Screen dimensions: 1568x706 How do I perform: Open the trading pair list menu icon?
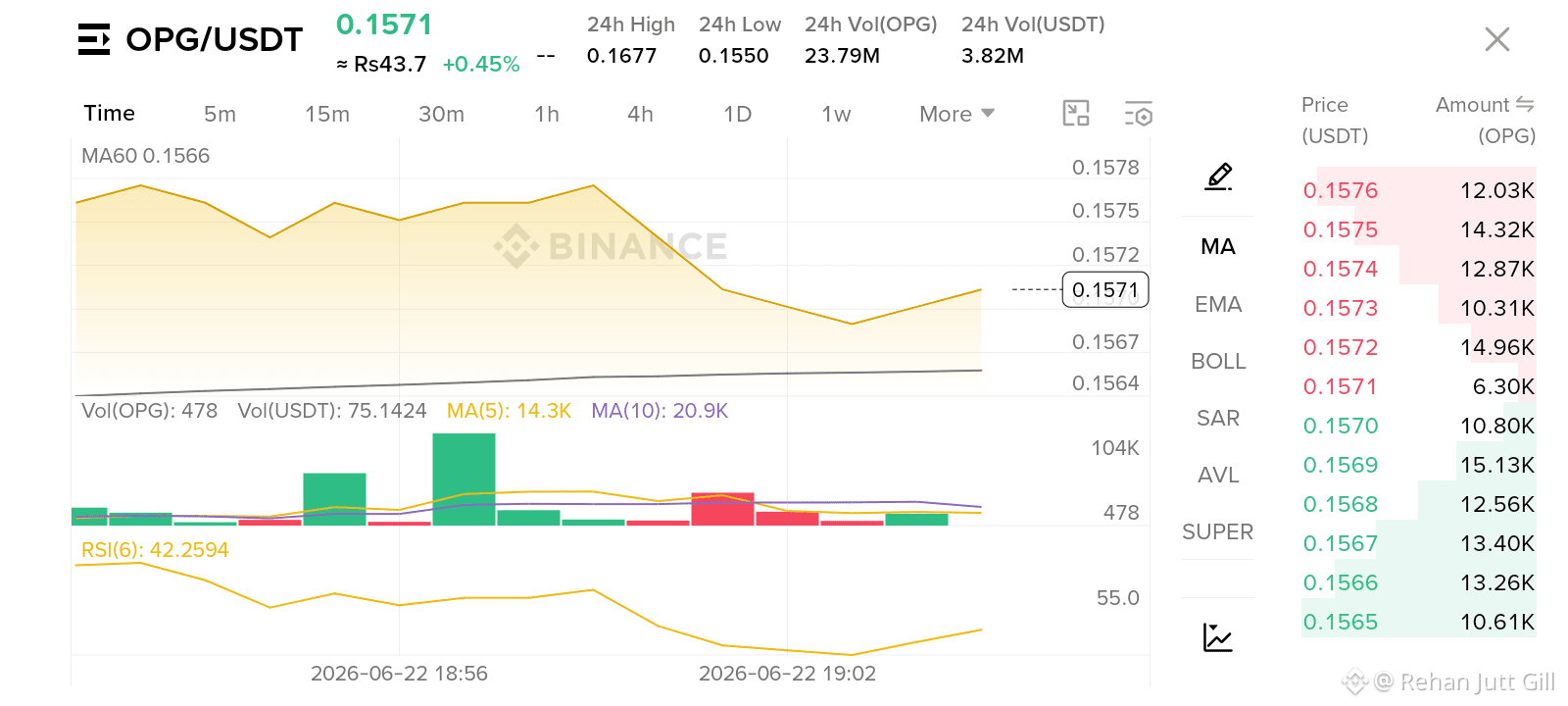(94, 39)
